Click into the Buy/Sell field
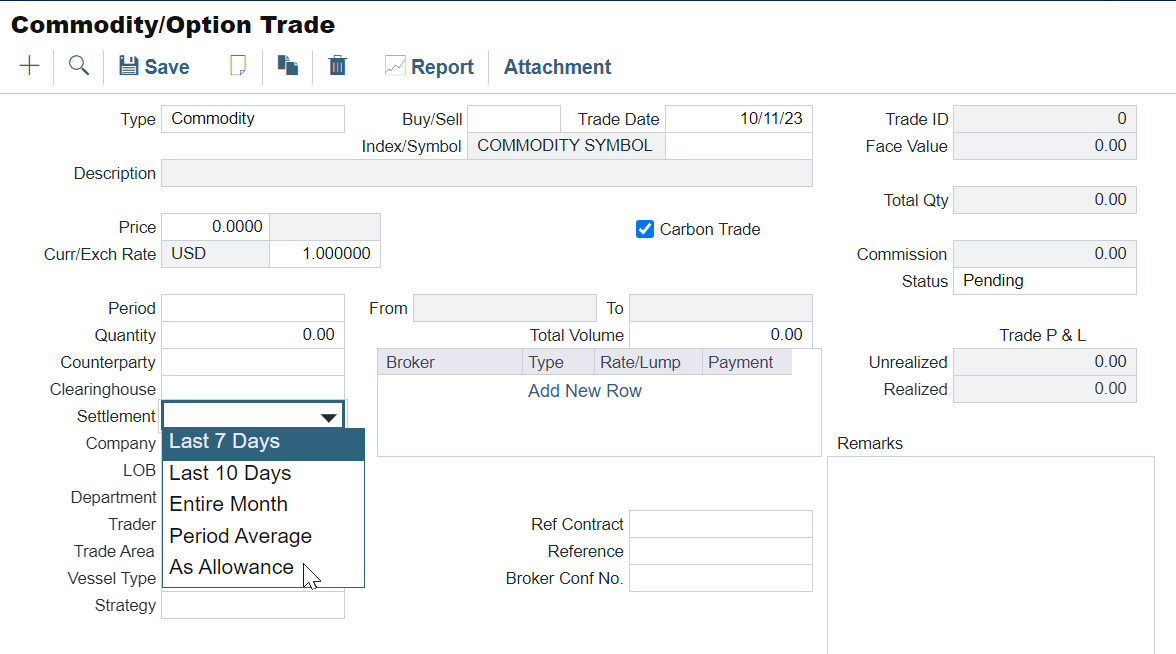The width and height of the screenshot is (1176, 654). click(x=513, y=119)
